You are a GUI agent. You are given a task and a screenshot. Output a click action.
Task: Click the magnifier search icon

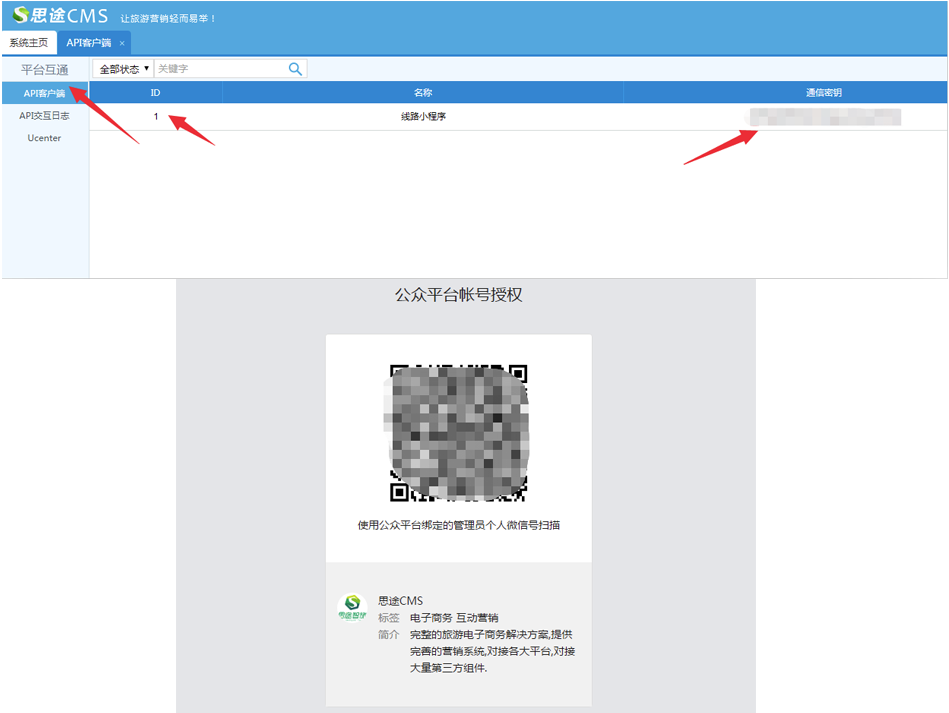coord(295,69)
